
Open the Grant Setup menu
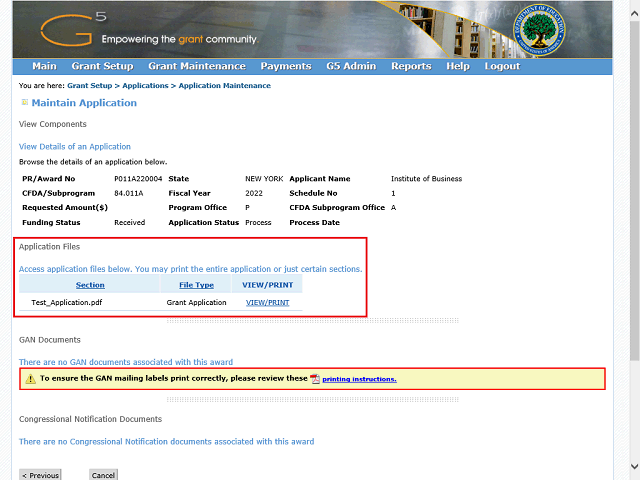click(102, 66)
